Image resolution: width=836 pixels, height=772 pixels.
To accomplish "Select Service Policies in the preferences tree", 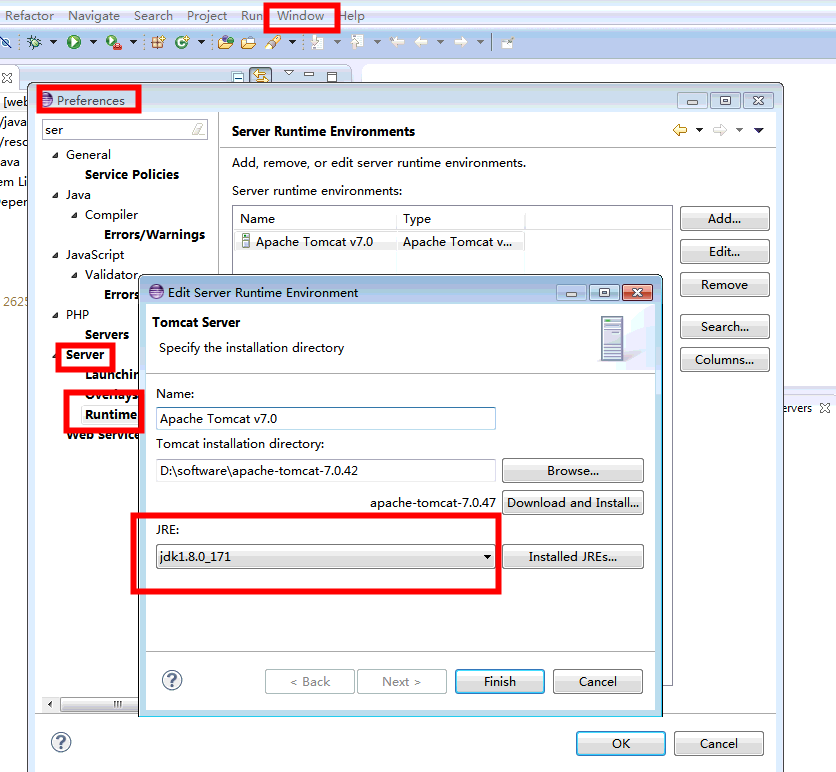I will [x=132, y=174].
